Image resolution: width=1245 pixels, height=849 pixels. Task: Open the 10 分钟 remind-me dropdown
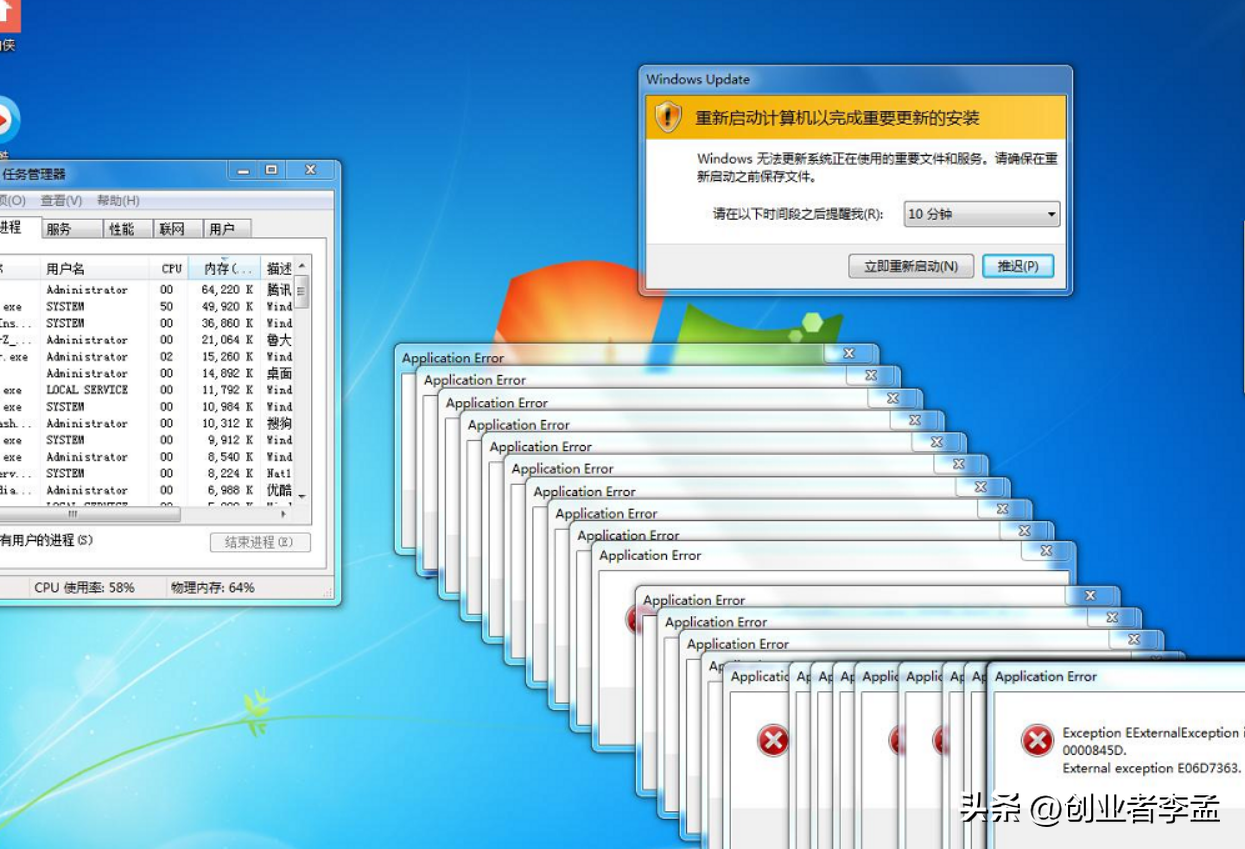click(x=982, y=214)
